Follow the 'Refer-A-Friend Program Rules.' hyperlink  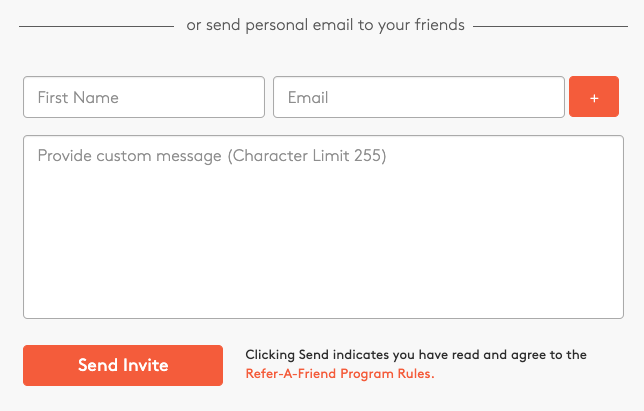340,374
